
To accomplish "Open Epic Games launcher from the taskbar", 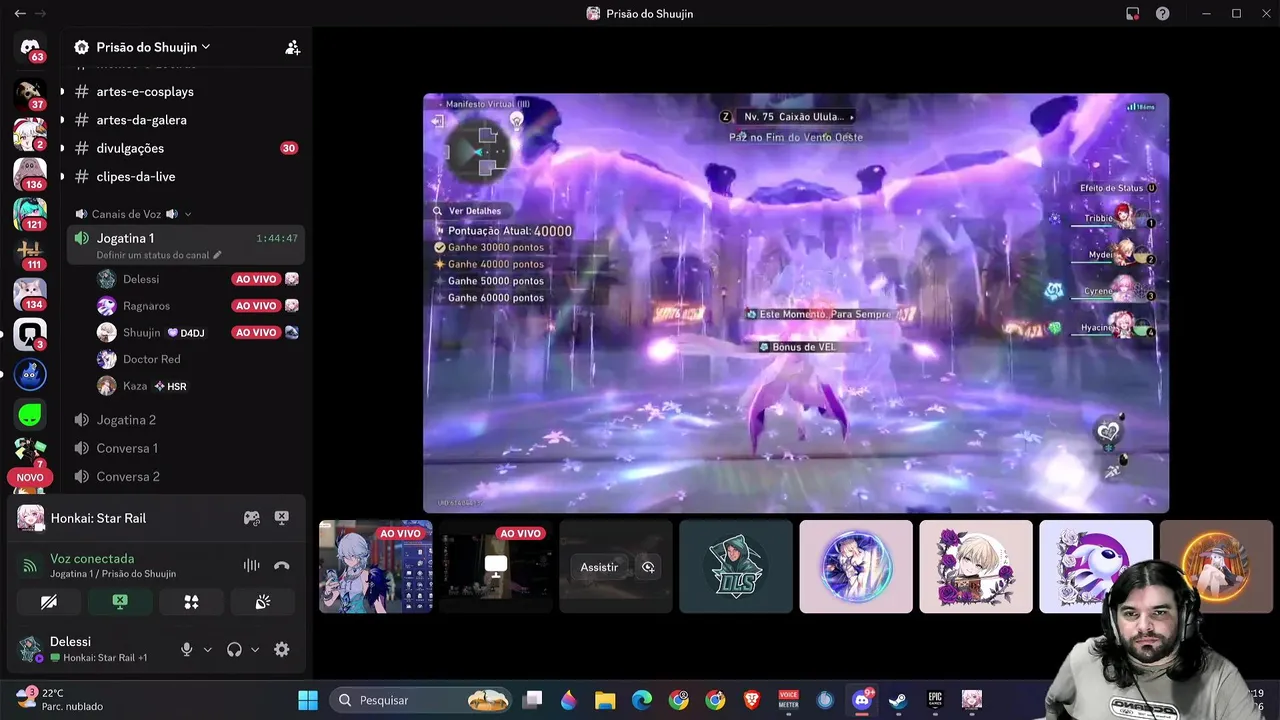I will (x=935, y=700).
